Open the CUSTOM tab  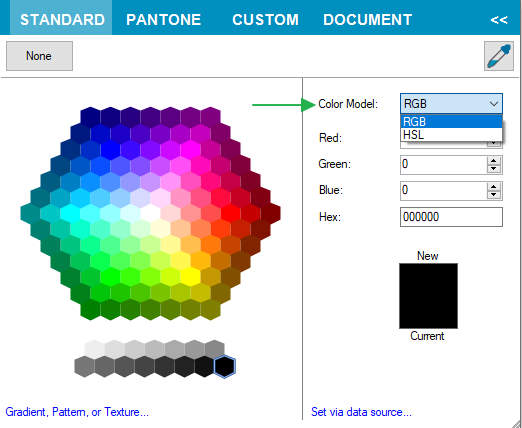[265, 20]
